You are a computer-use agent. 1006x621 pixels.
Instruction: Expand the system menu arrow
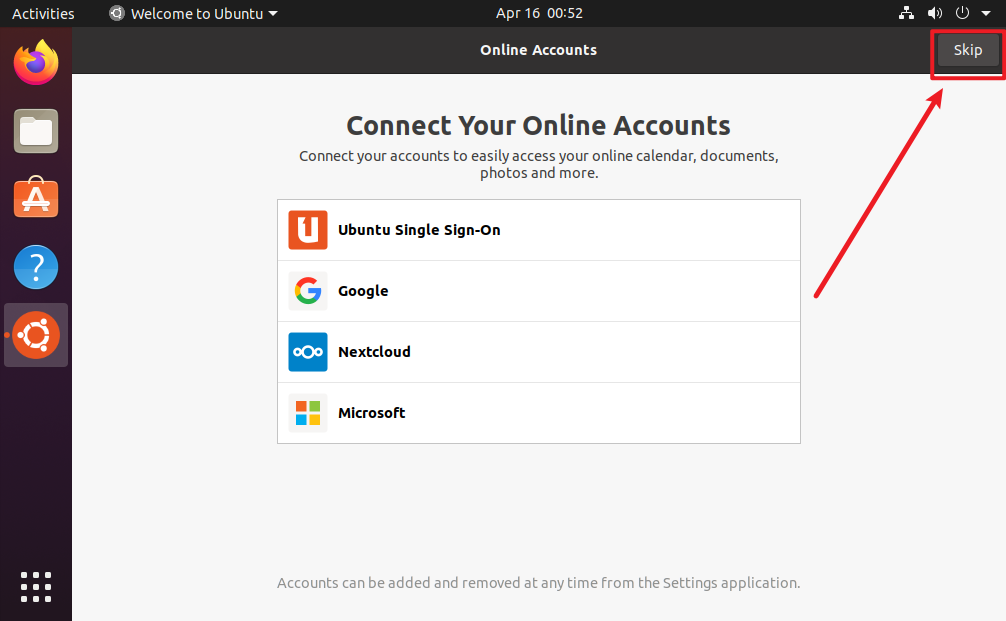[x=986, y=13]
